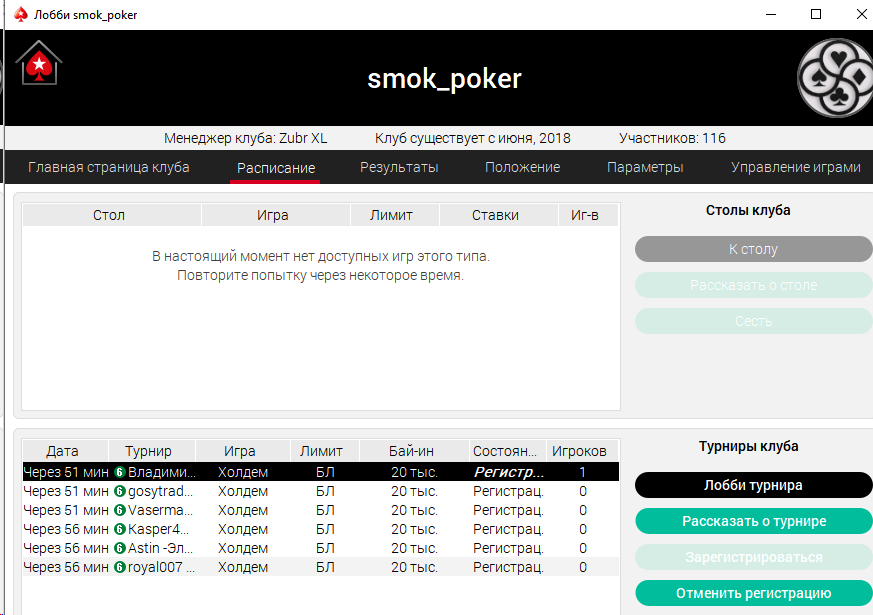Screen dimensions: 873x615
Task: Click Холдем cell in royal007 row
Action: point(243,567)
